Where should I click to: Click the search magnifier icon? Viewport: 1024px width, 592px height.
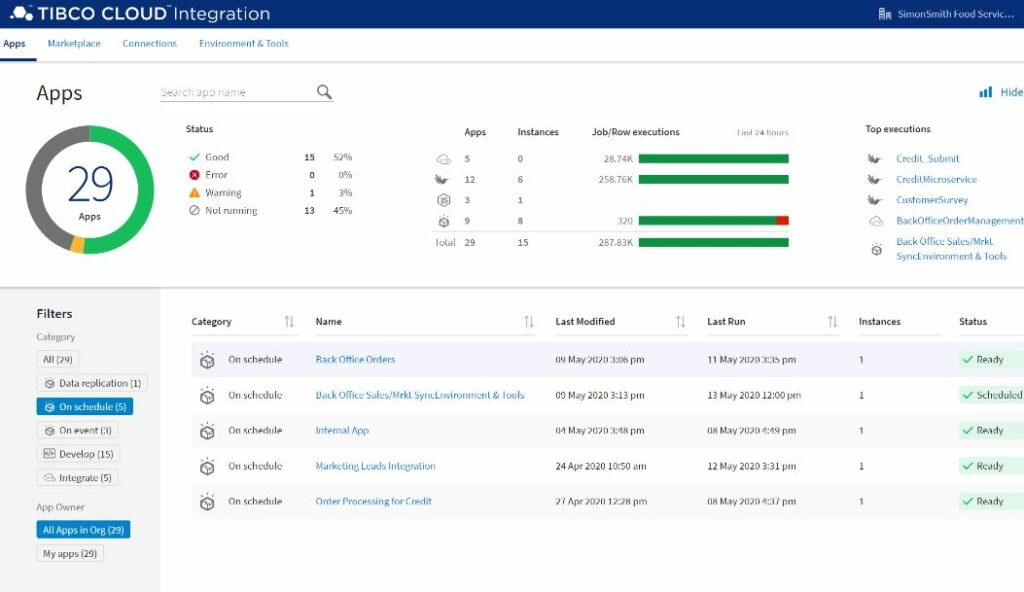click(324, 92)
